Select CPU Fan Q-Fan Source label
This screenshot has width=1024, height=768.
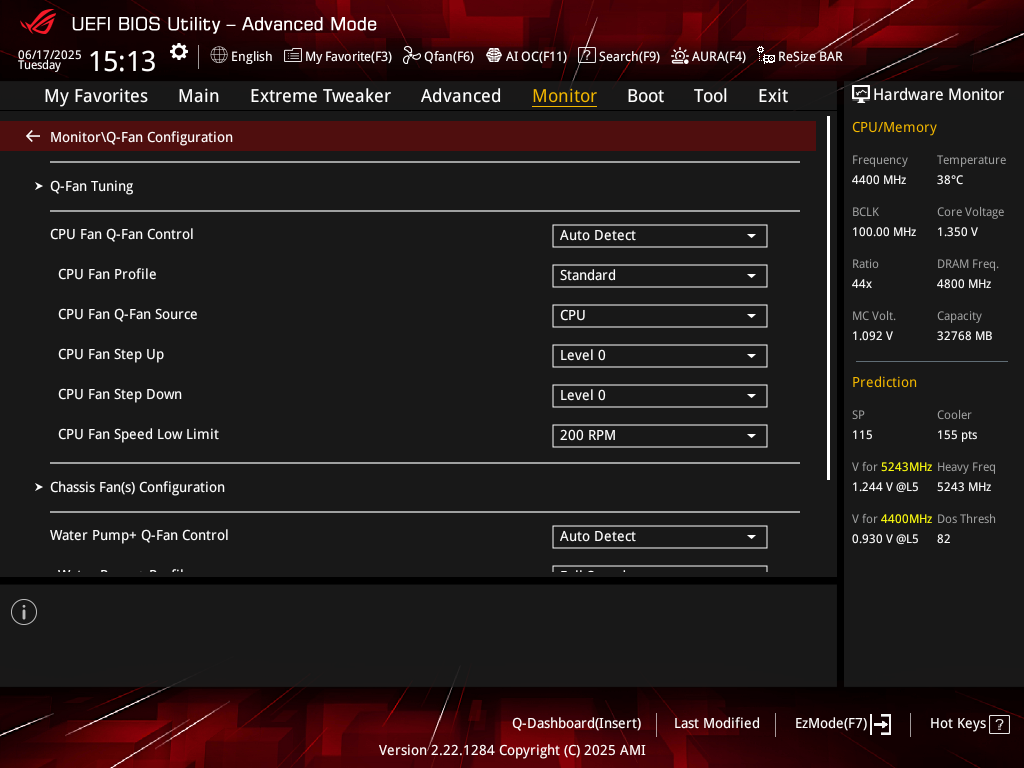[127, 314]
